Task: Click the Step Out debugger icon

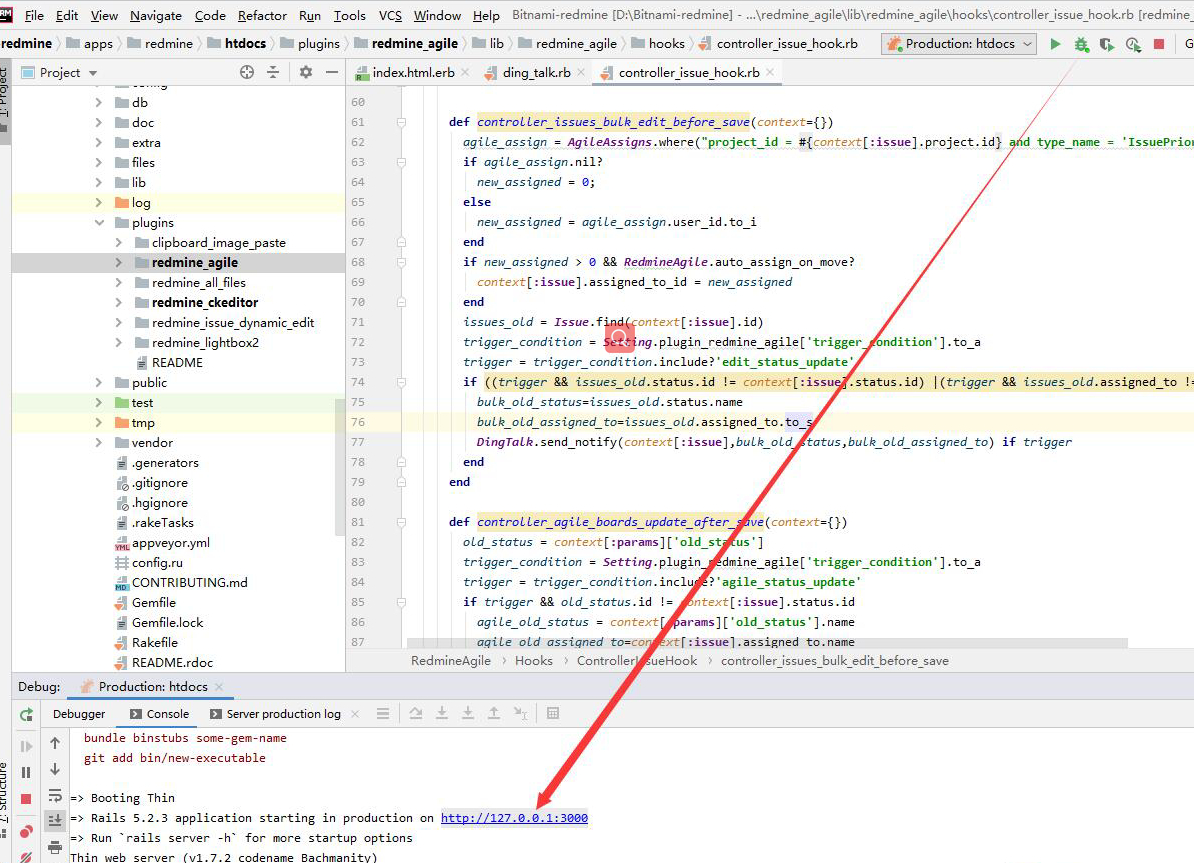Action: tap(493, 714)
